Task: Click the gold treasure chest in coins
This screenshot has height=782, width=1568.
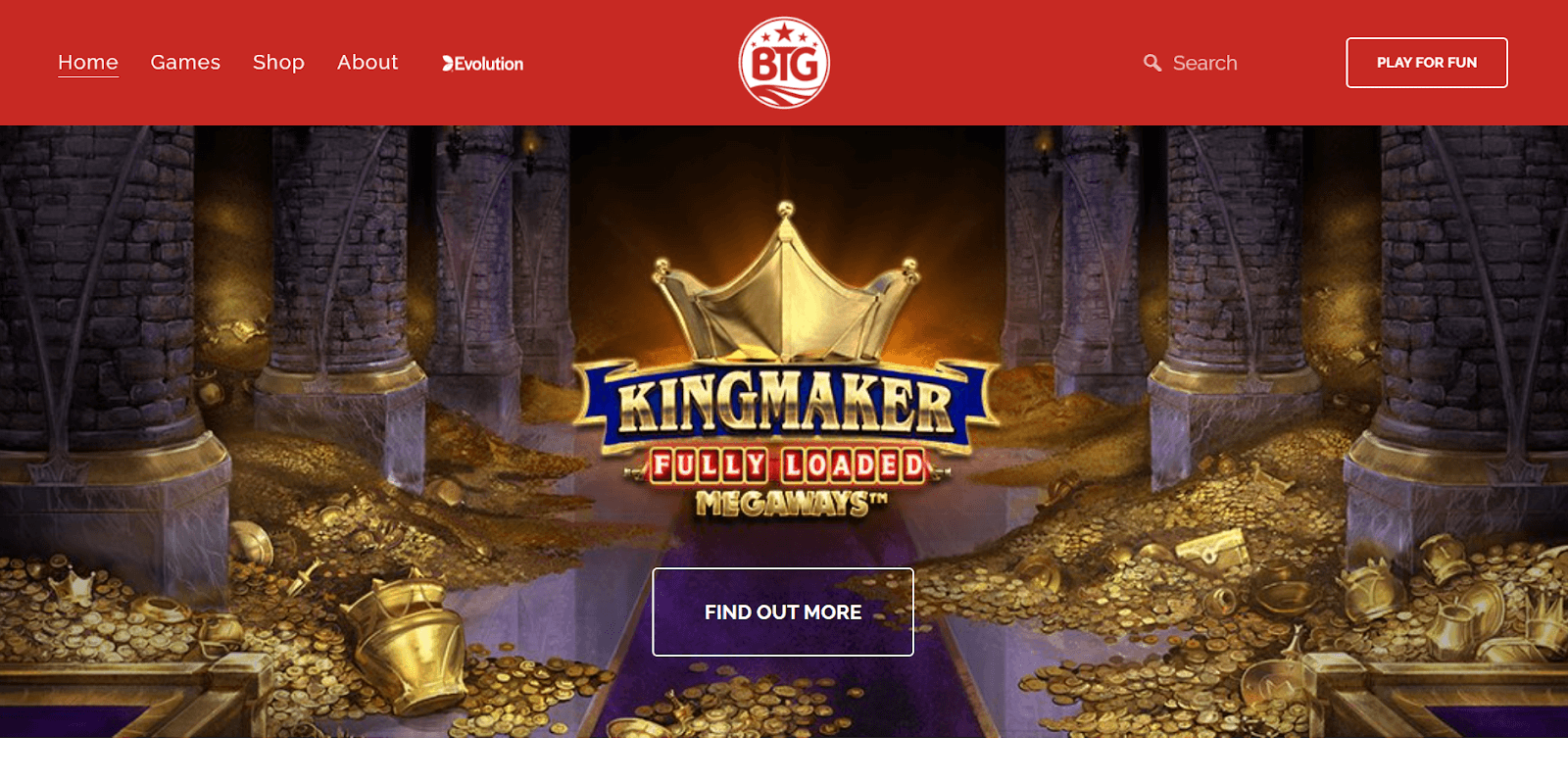Action: point(1211,547)
